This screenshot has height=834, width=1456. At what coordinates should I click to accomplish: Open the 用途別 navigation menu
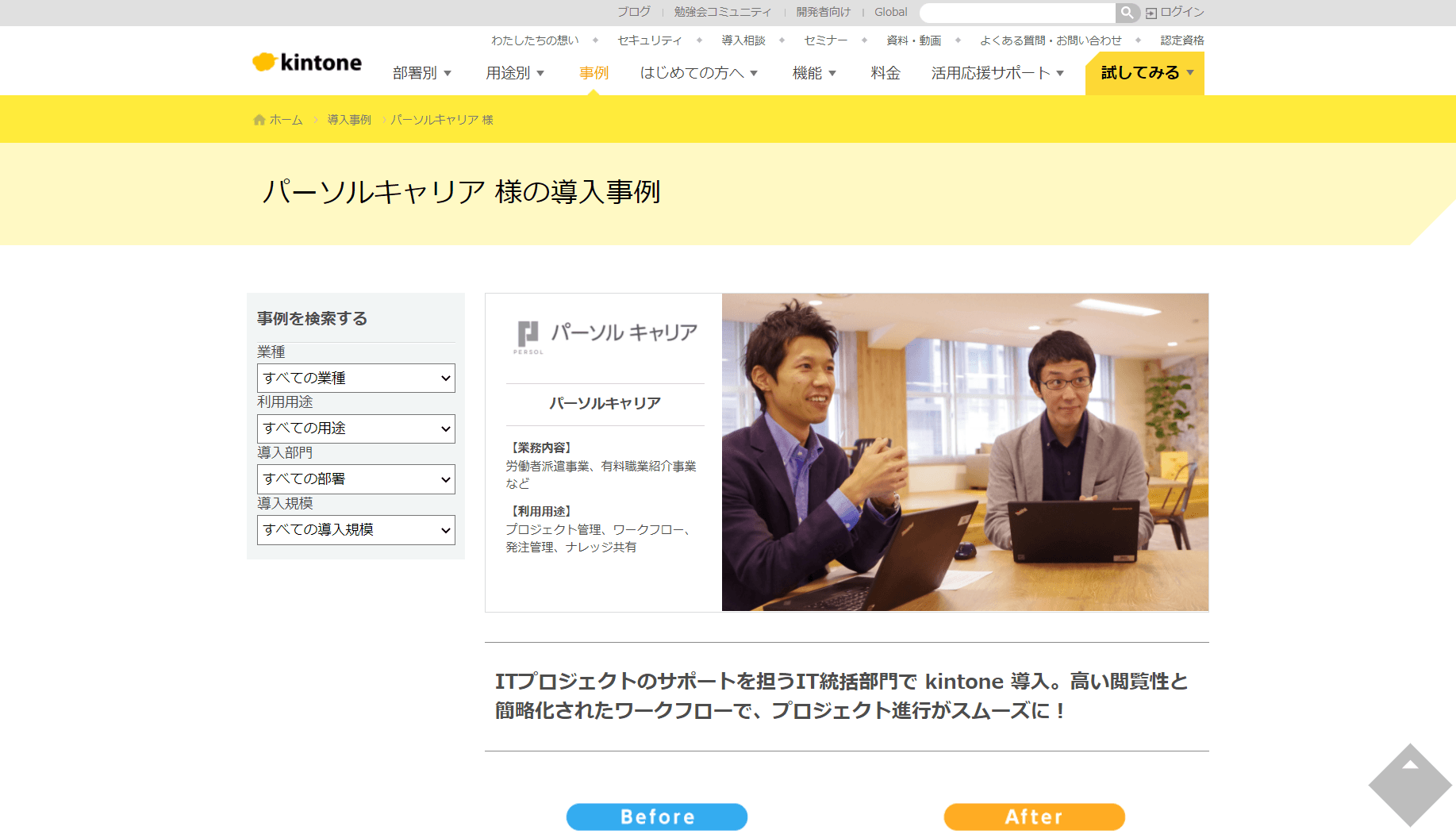point(515,73)
